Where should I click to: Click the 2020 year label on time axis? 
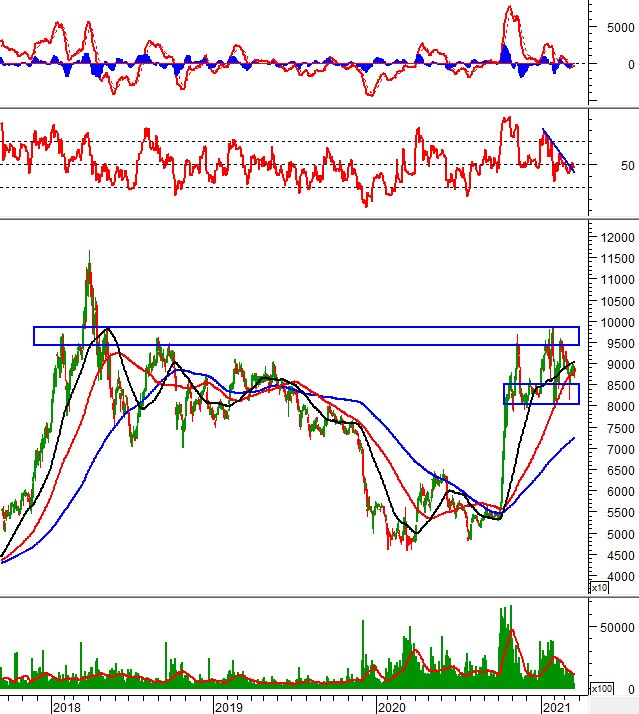click(392, 707)
